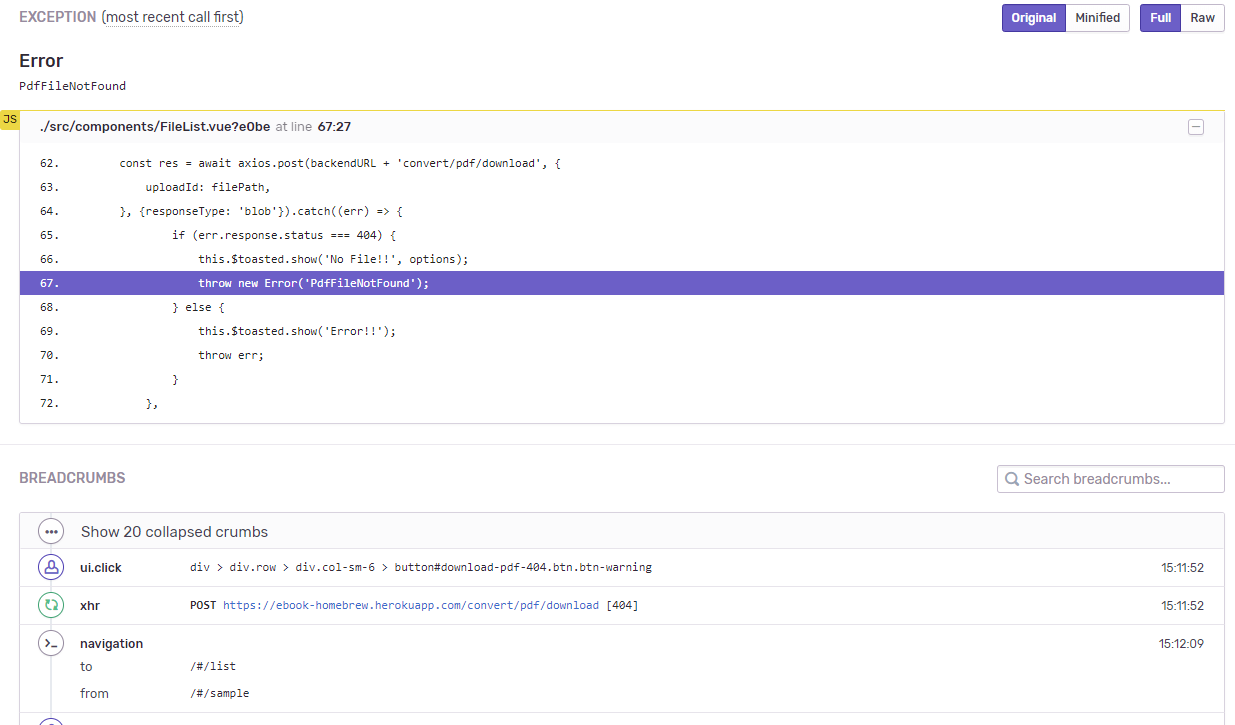1235x725 pixels.
Task: Click highlighted line 67 throw statement
Action: 313,283
